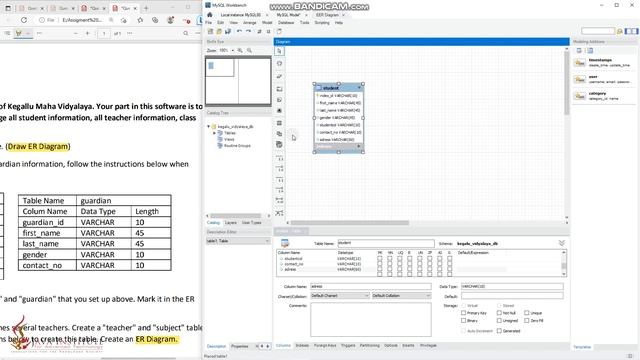This screenshot has height=360, width=640.
Task: Open the Database menu in Workbench
Action: click(286, 23)
